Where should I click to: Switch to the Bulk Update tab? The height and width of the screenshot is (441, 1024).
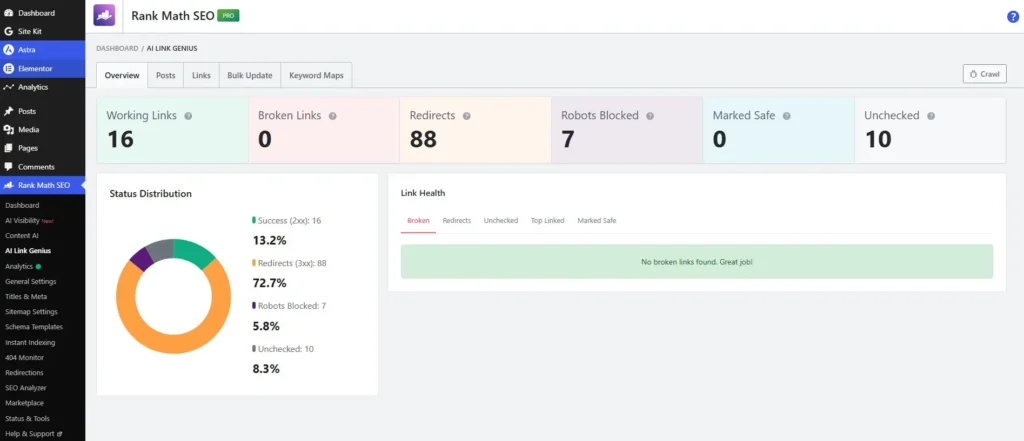click(249, 75)
